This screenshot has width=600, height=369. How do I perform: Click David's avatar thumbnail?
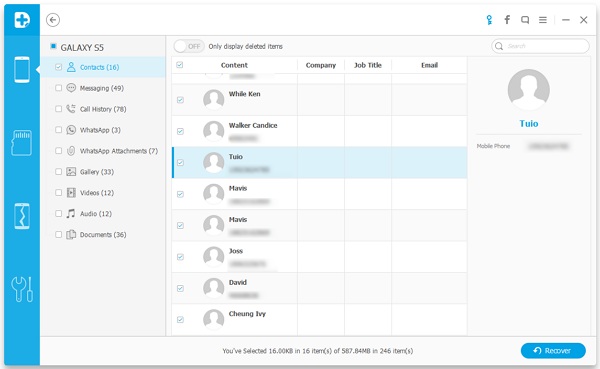[214, 288]
